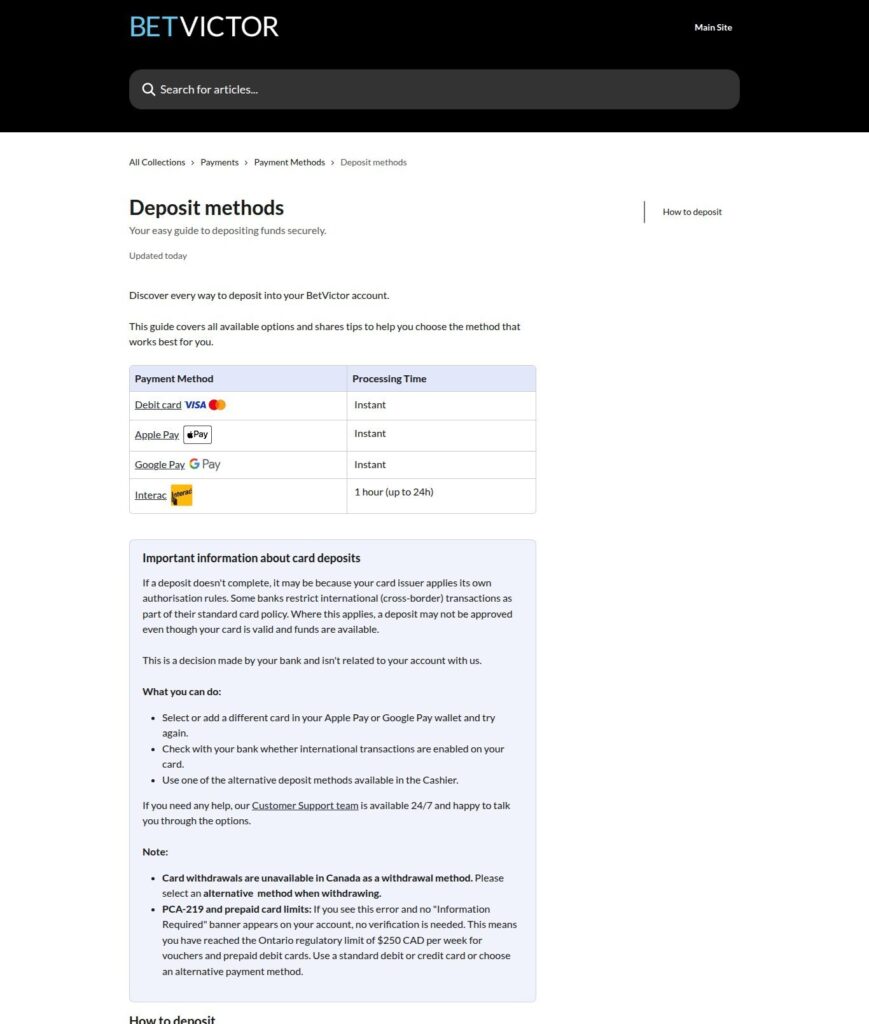Click the Visa logo icon
The height and width of the screenshot is (1024, 869).
[x=195, y=405]
